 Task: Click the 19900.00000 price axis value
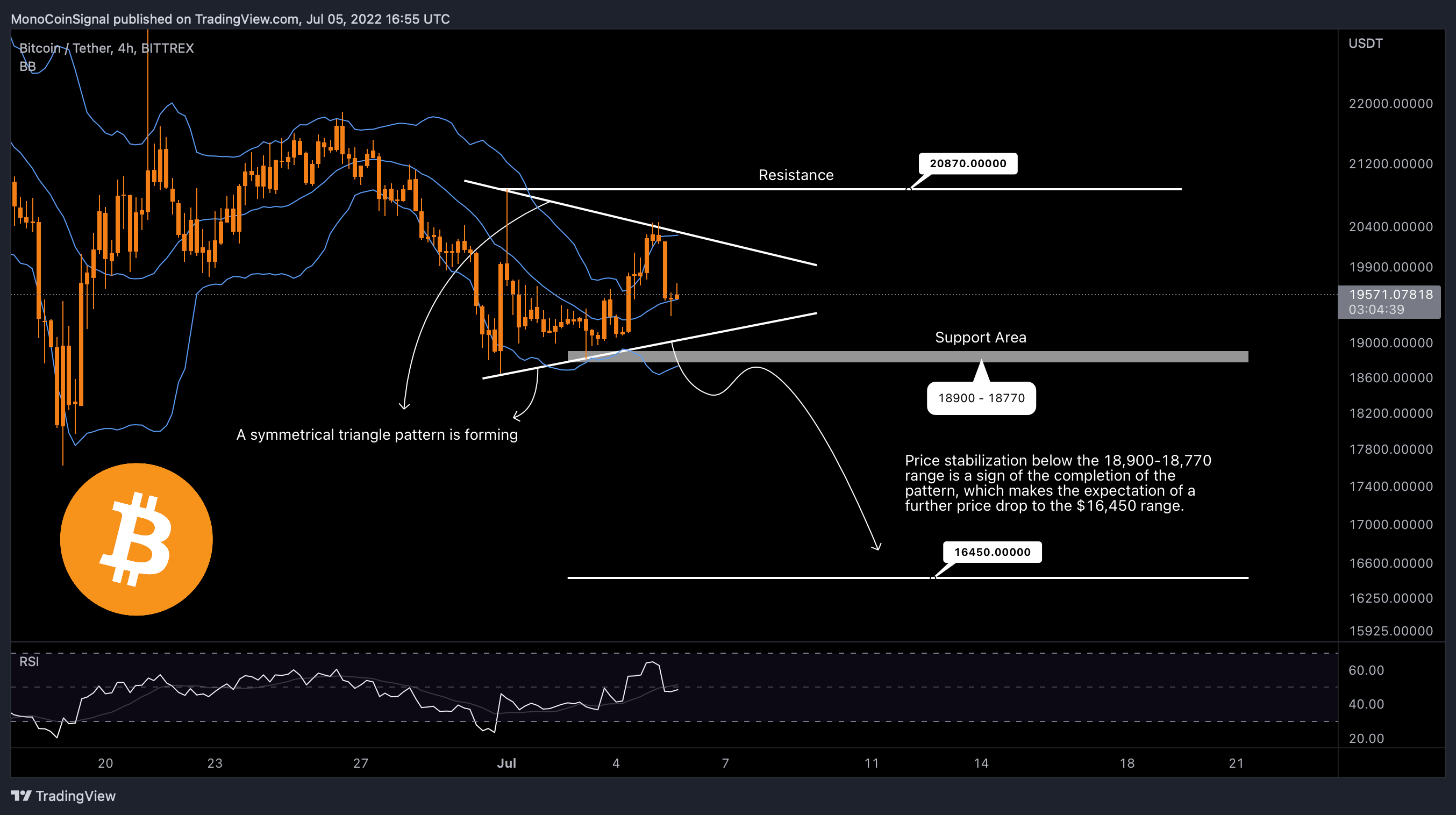coord(1390,267)
